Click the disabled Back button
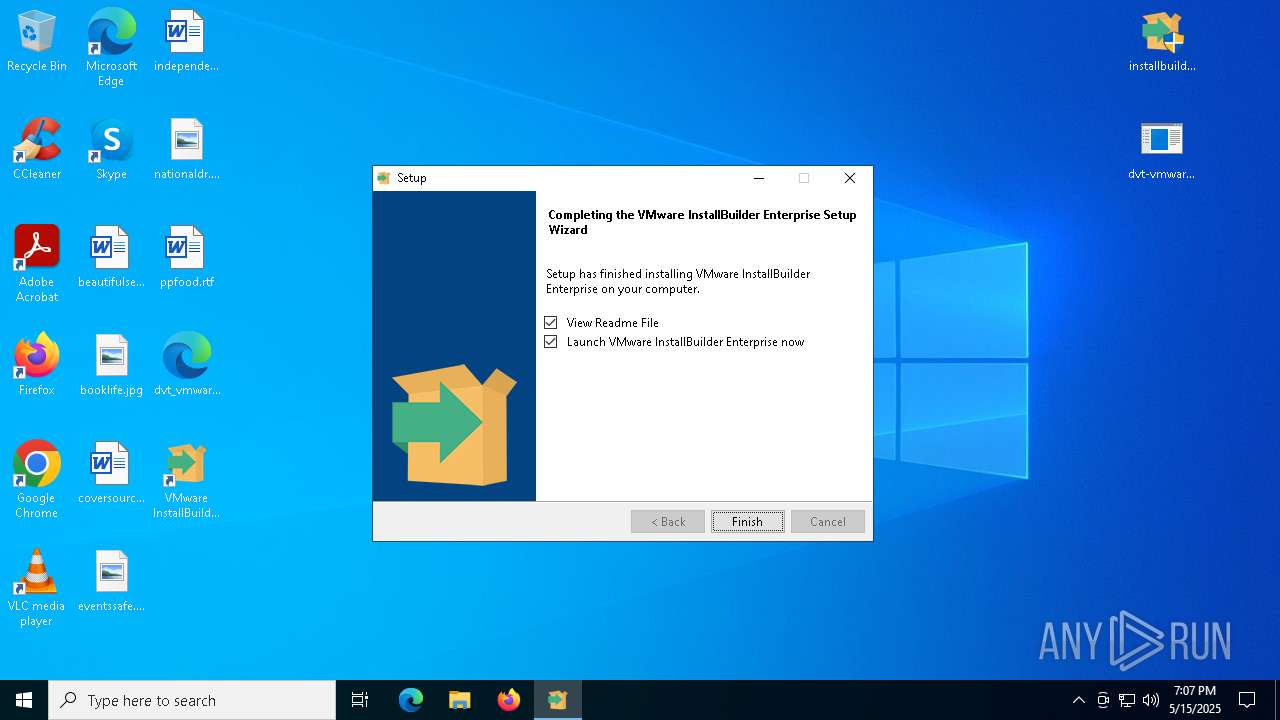1280x720 pixels. point(668,522)
